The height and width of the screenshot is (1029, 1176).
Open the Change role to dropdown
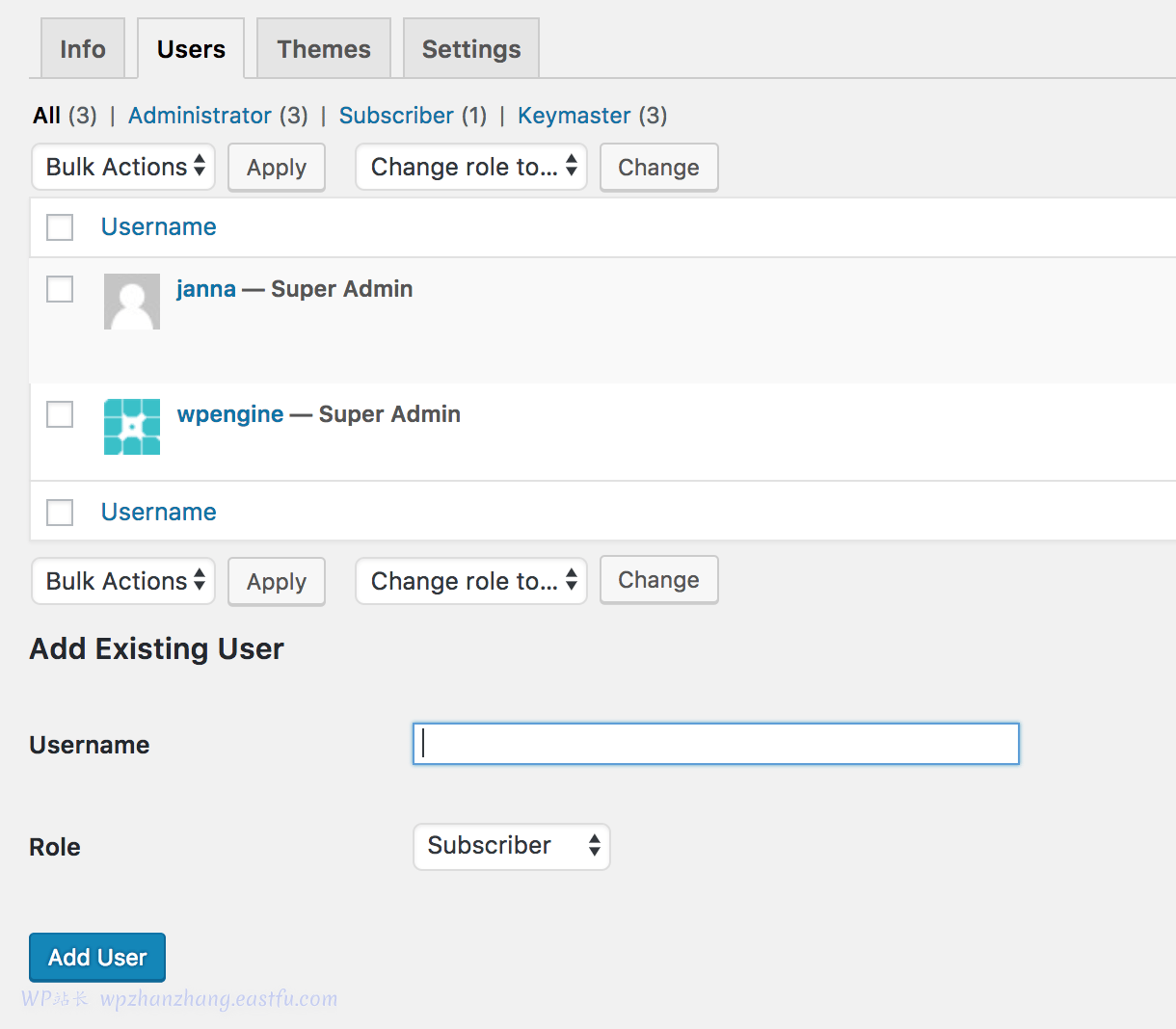point(470,167)
